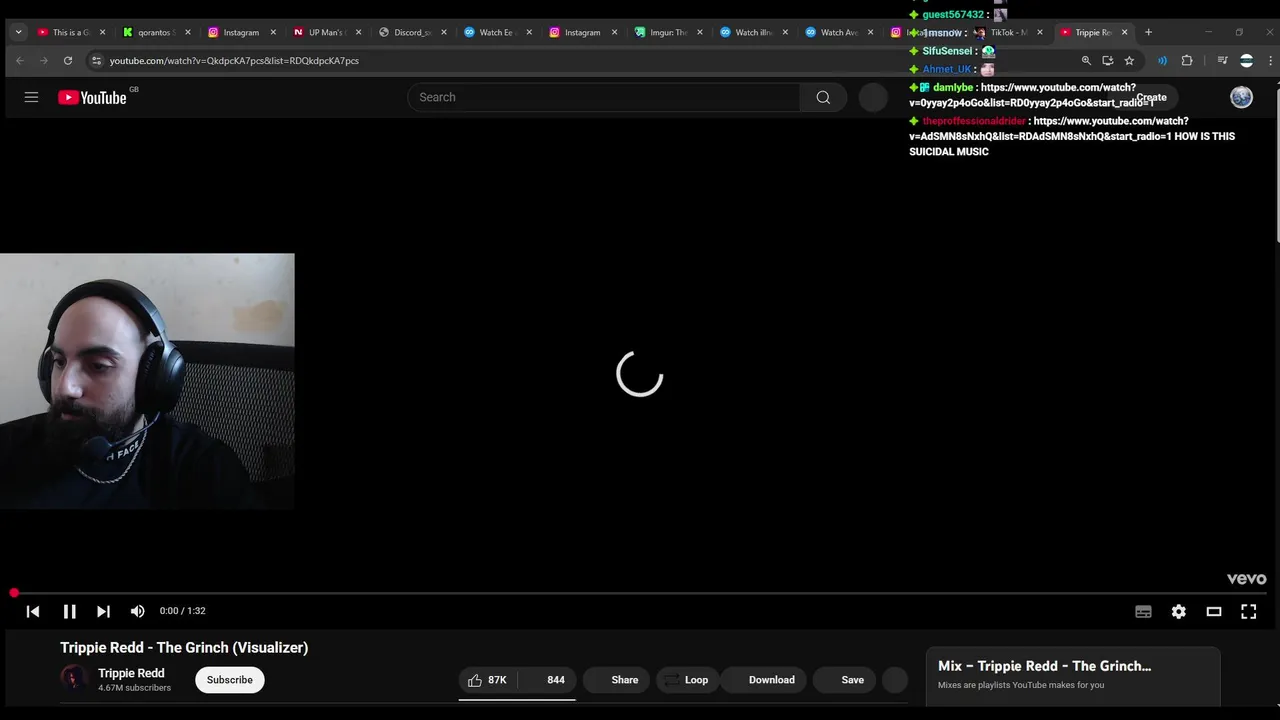Close the qorantos tab
Screen dimensions: 1280x720
pos(187,32)
